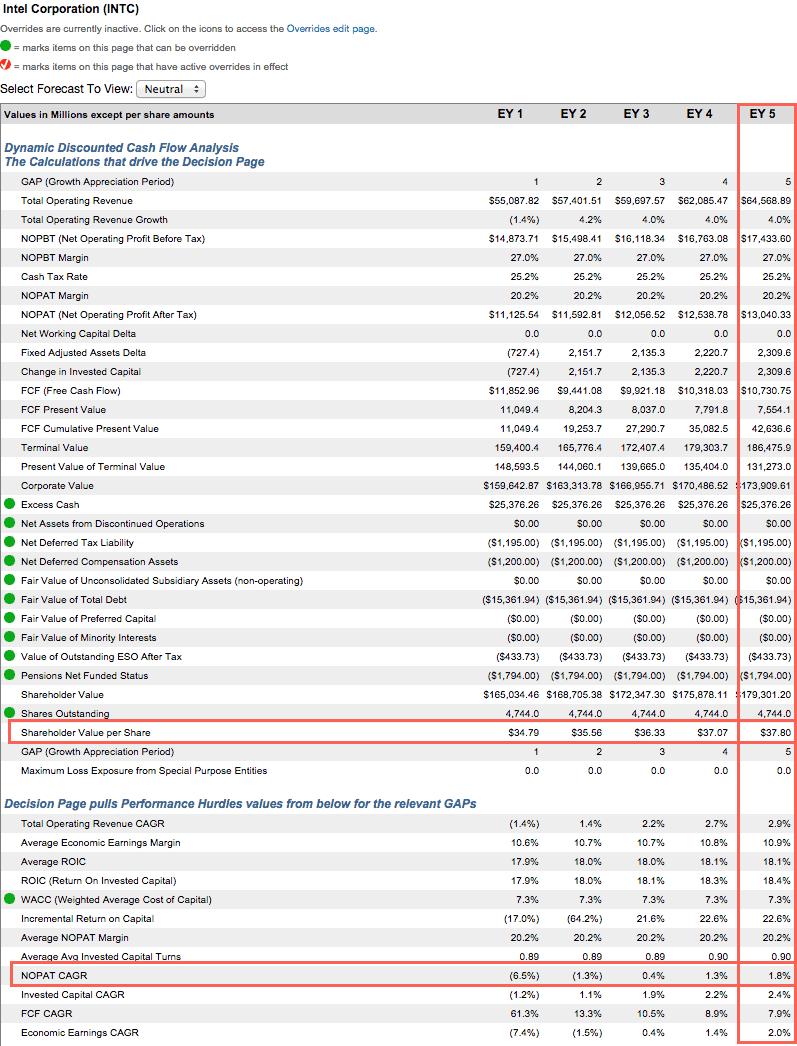This screenshot has height=1046, width=797.
Task: Click the NOPAT CAGR row label
Action: 54,975
